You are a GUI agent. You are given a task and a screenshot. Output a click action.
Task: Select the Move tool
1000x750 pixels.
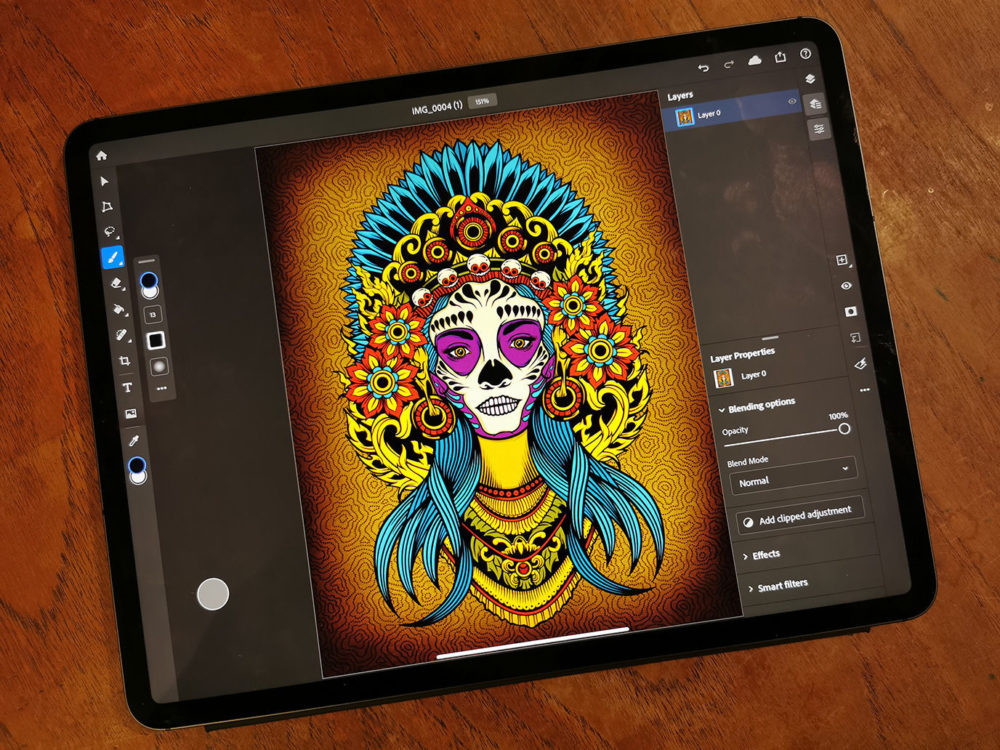105,181
